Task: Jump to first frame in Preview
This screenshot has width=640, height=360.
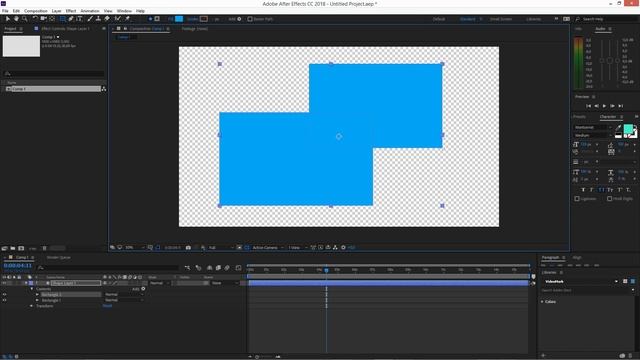Action: coord(588,106)
